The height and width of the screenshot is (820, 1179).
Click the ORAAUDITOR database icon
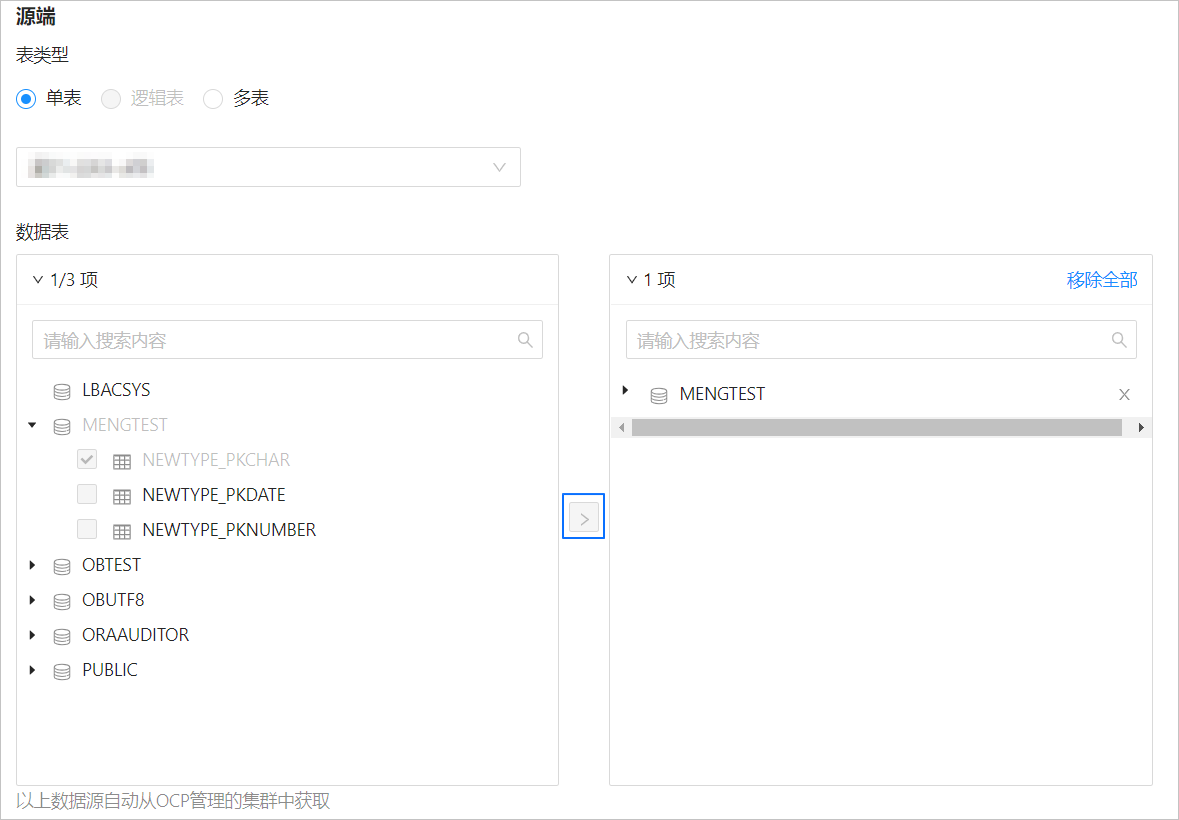click(x=62, y=637)
